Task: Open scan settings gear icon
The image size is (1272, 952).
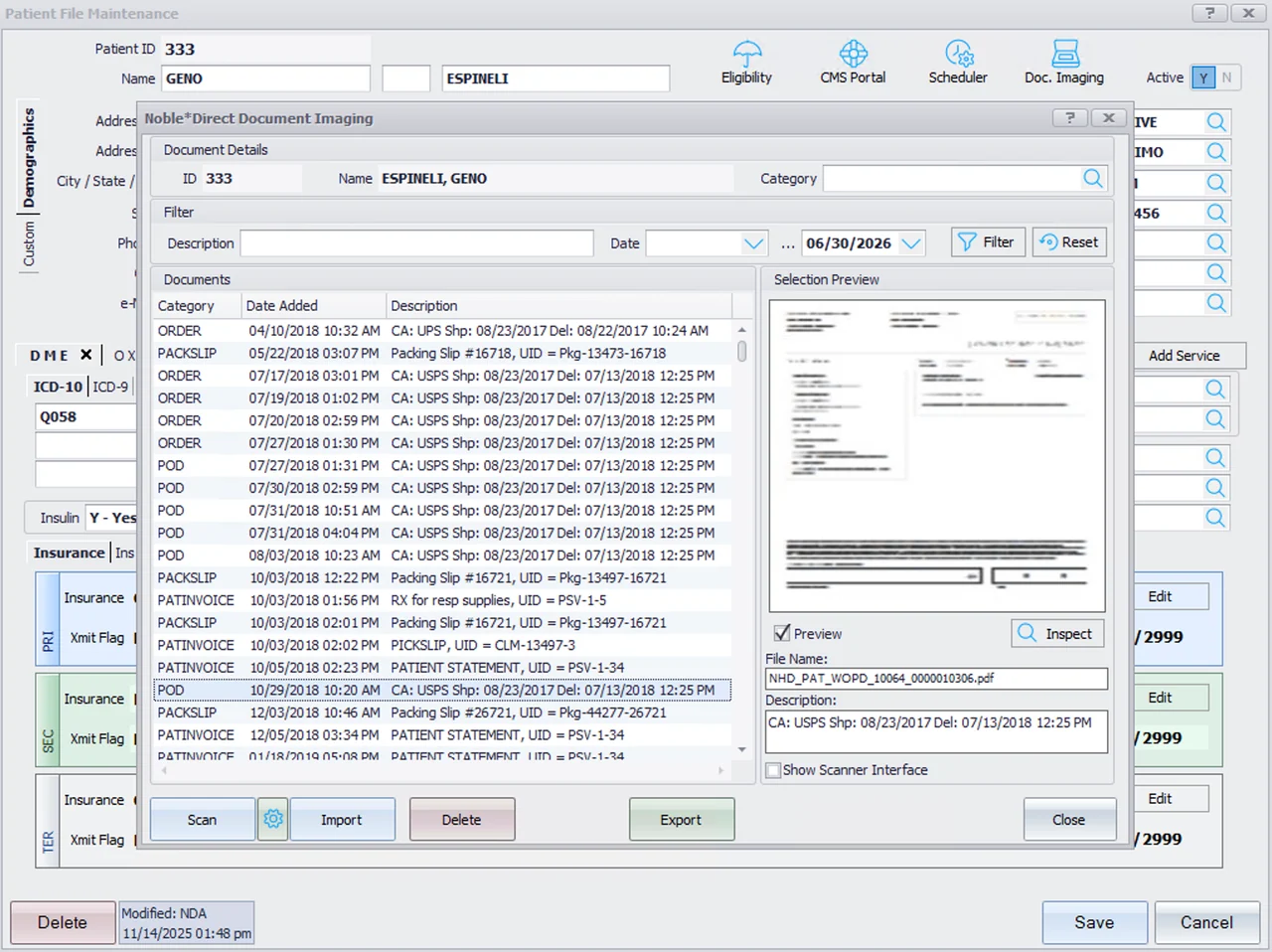Action: (x=273, y=819)
